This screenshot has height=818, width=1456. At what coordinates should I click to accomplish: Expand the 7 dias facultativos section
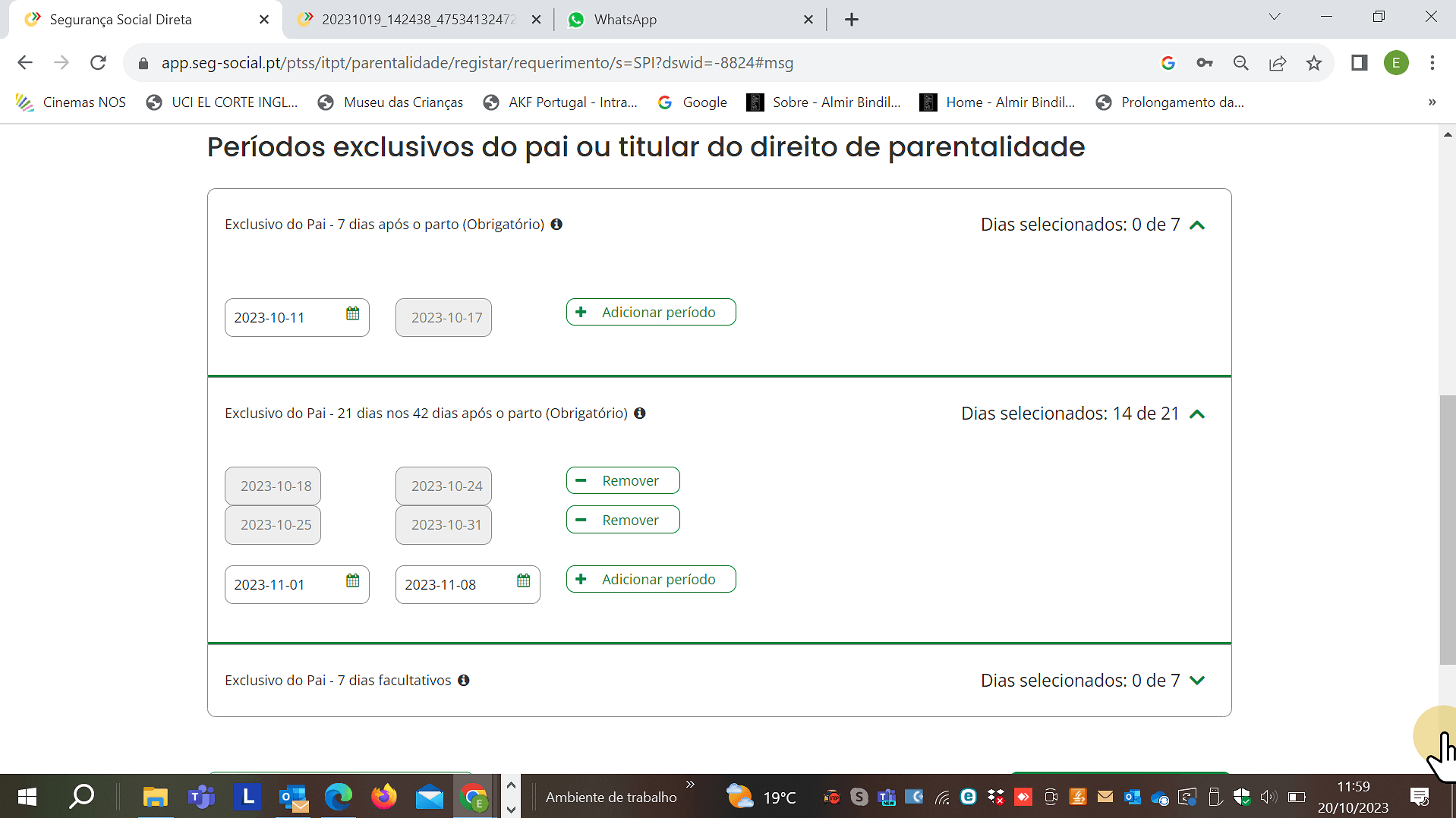pos(1197,681)
